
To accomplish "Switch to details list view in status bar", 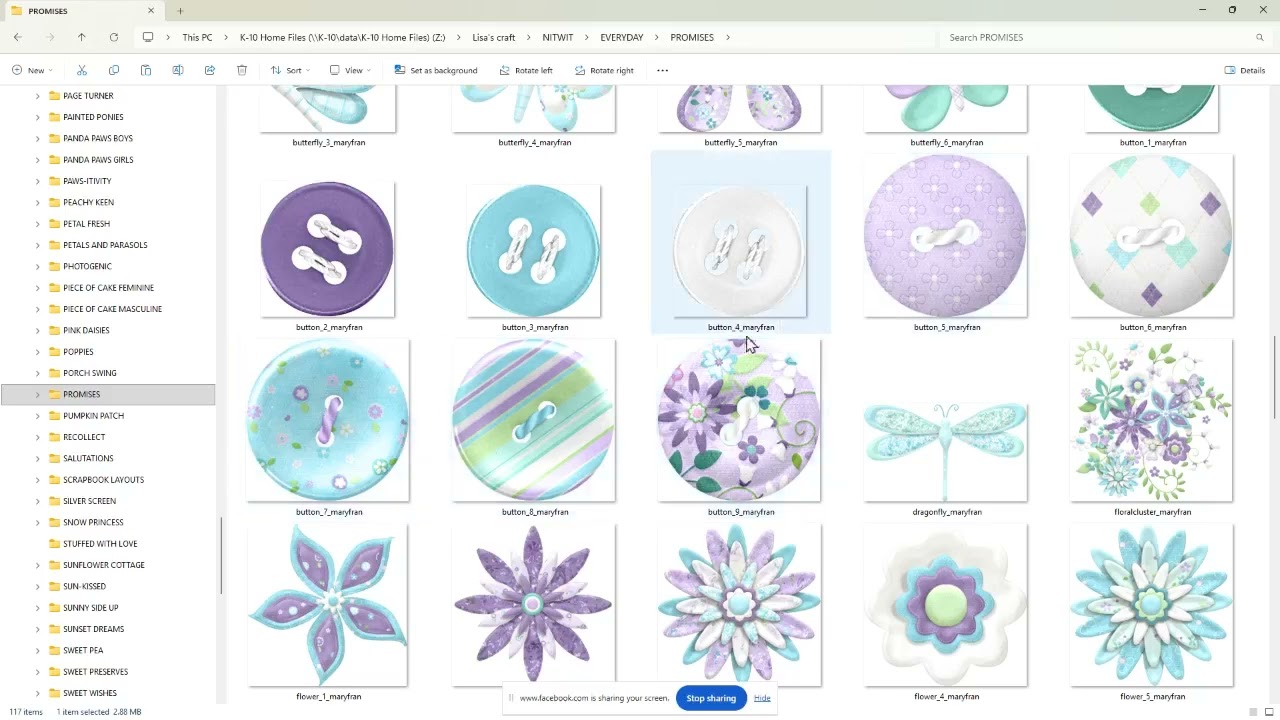I will pos(1254,712).
